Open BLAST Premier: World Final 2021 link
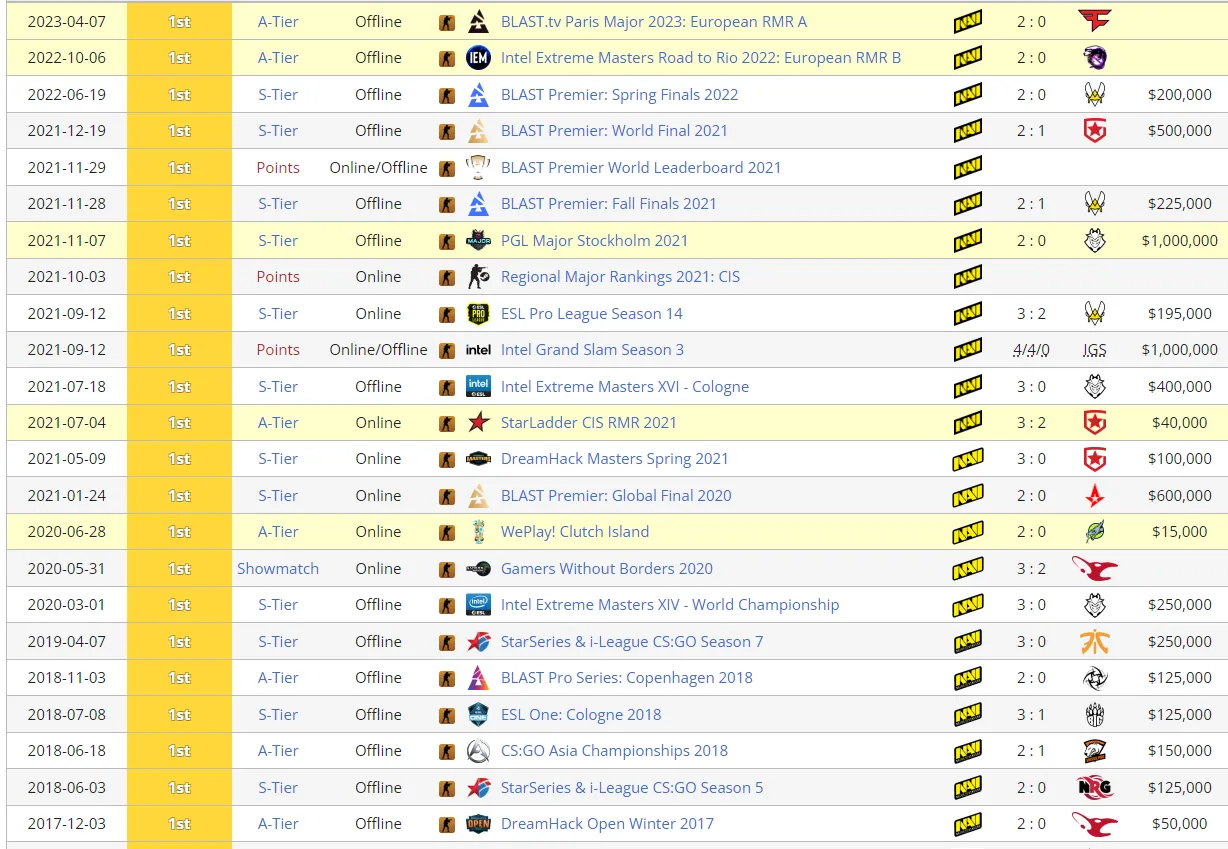1228x849 pixels. click(614, 131)
